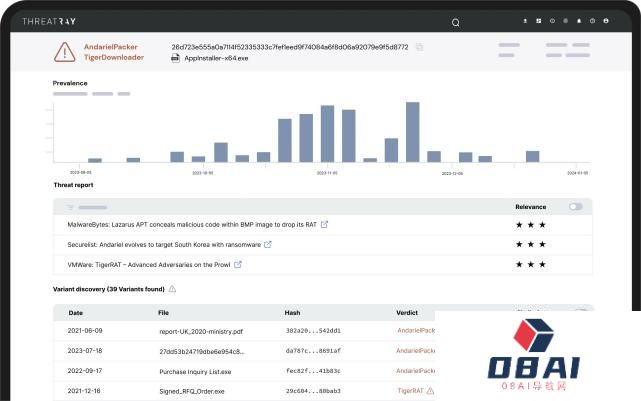
Task: Copy the SHA256 hash with copy icon
Action: pyautogui.click(x=419, y=47)
